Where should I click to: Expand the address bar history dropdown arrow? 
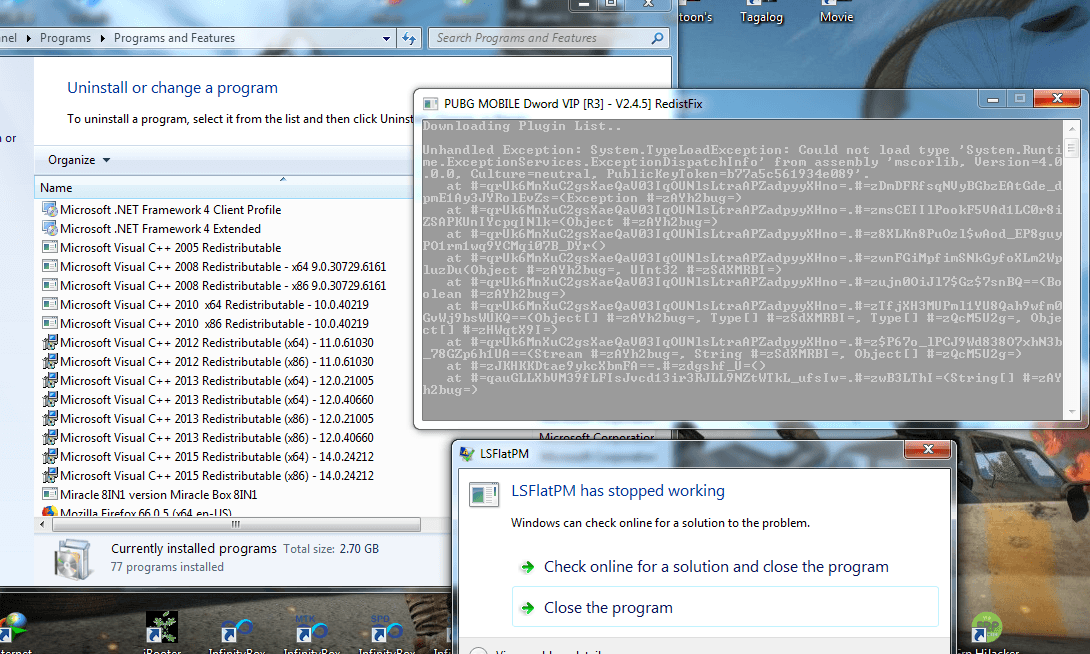pos(387,39)
